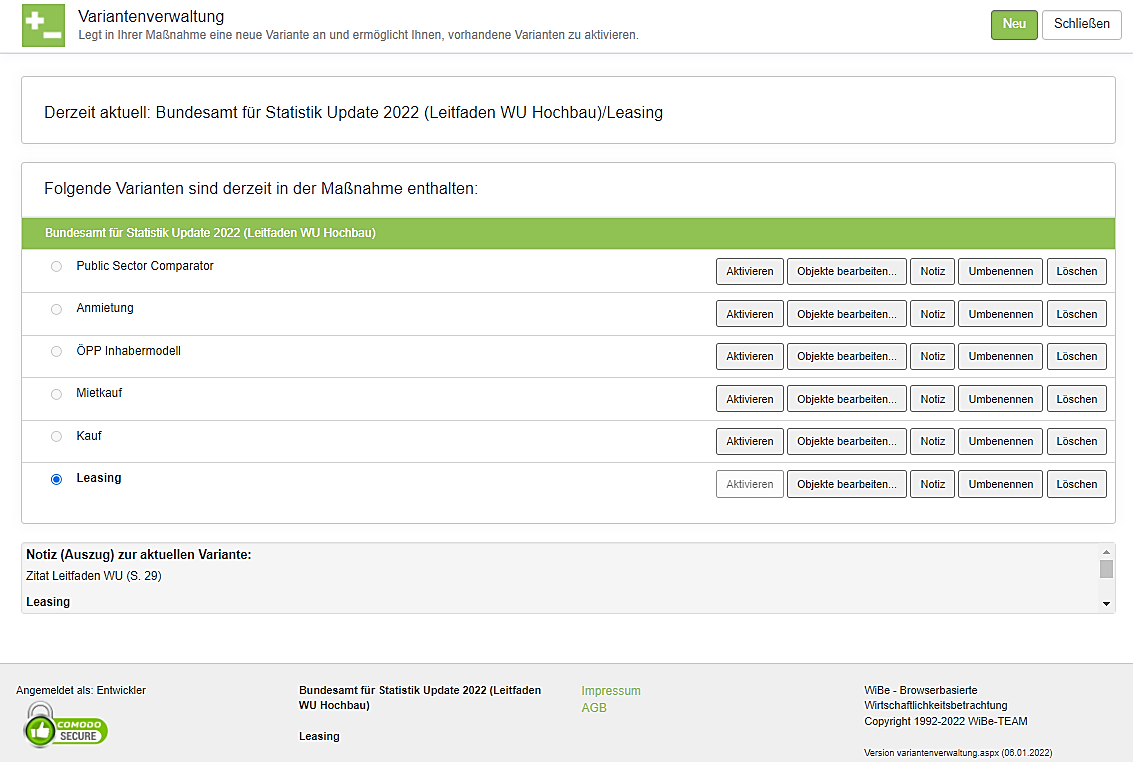Screen dimensions: 1133x762
Task: Select the Public Sector Comparator radio button
Action: (56, 267)
